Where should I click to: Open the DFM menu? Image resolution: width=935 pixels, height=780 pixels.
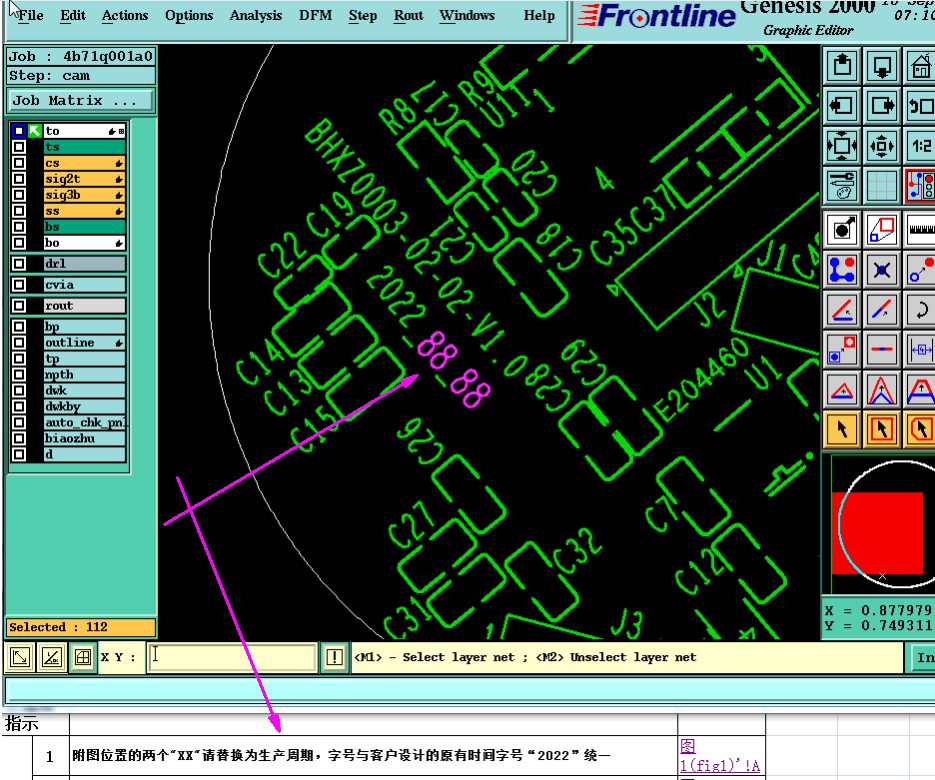pos(315,16)
